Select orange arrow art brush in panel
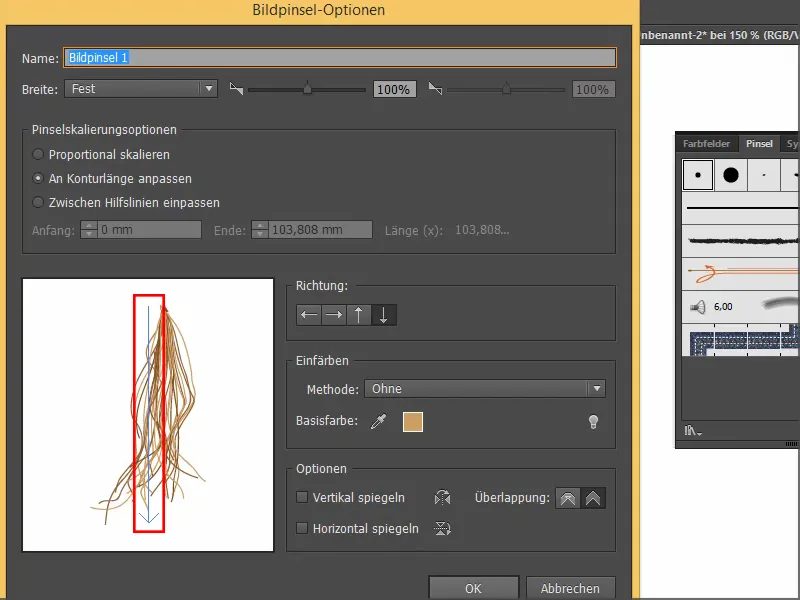 [741, 274]
